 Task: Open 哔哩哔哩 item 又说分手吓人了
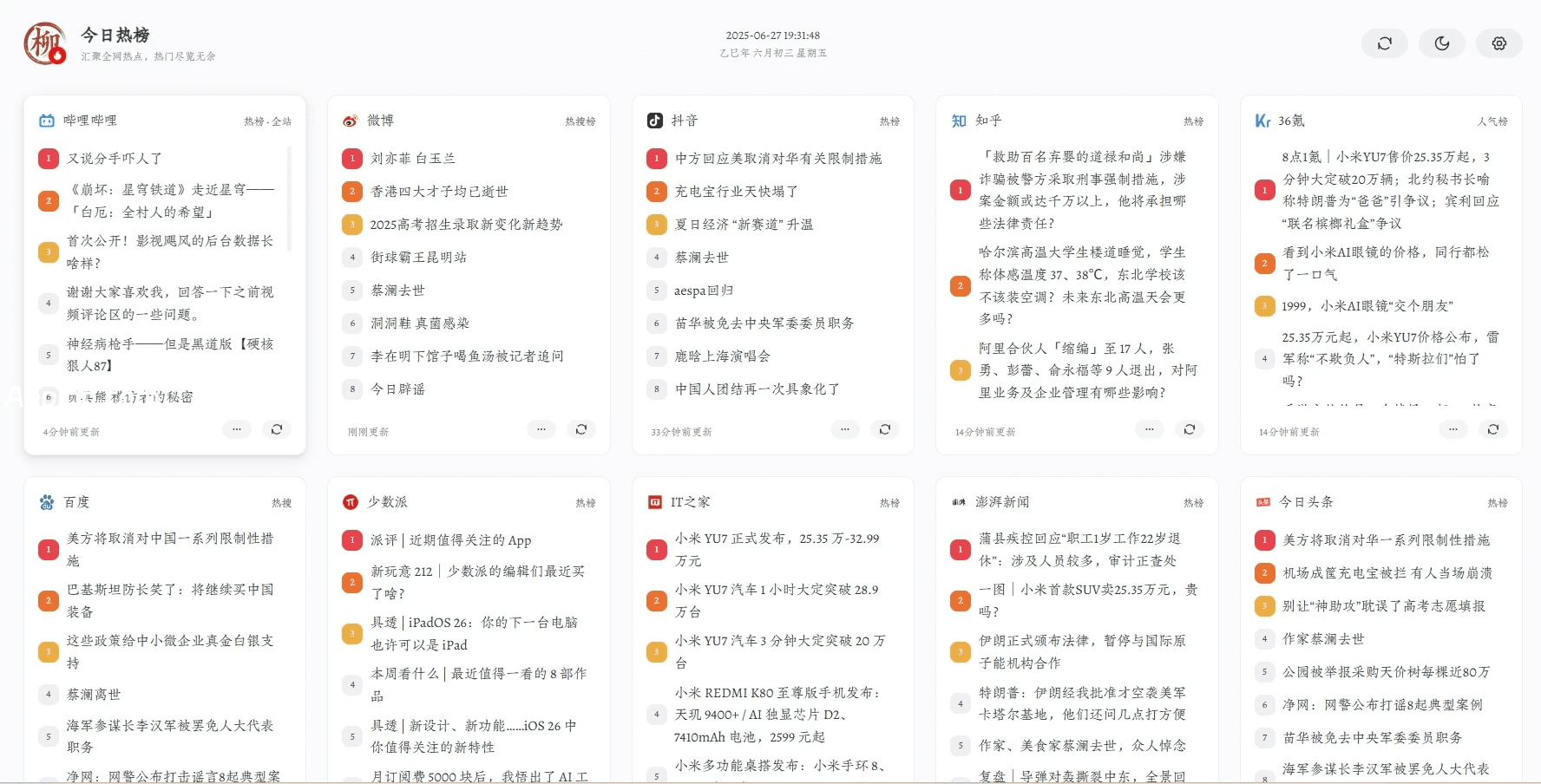click(x=115, y=159)
